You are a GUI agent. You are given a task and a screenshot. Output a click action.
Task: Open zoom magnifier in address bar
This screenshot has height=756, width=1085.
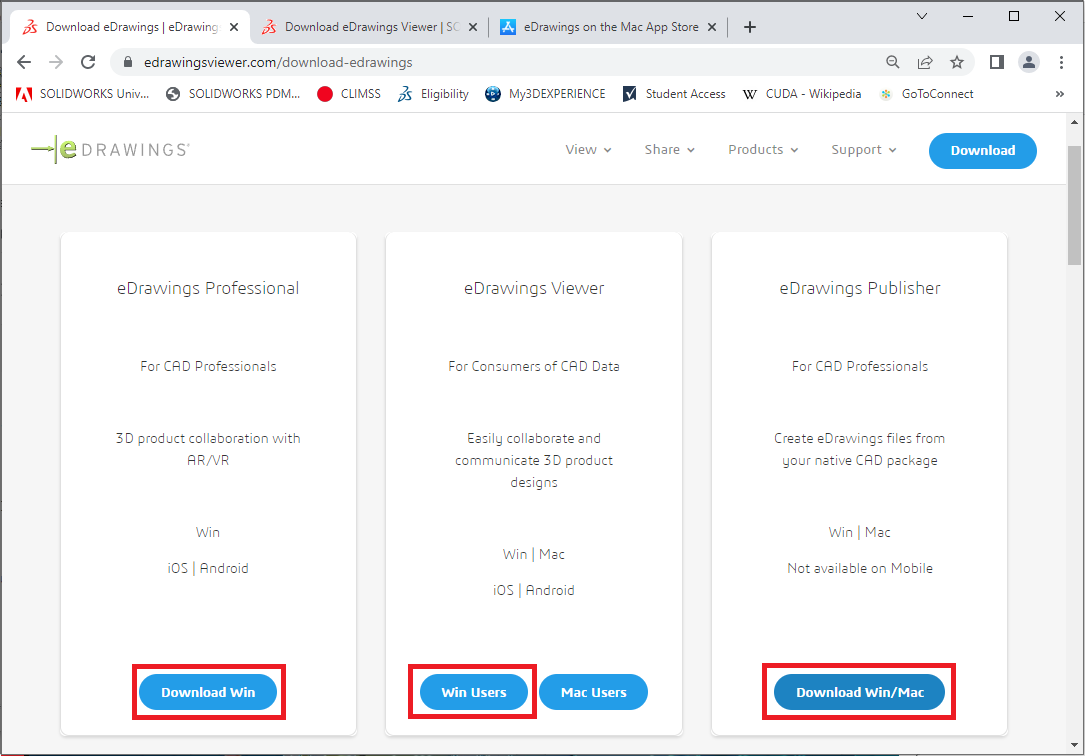coord(893,62)
